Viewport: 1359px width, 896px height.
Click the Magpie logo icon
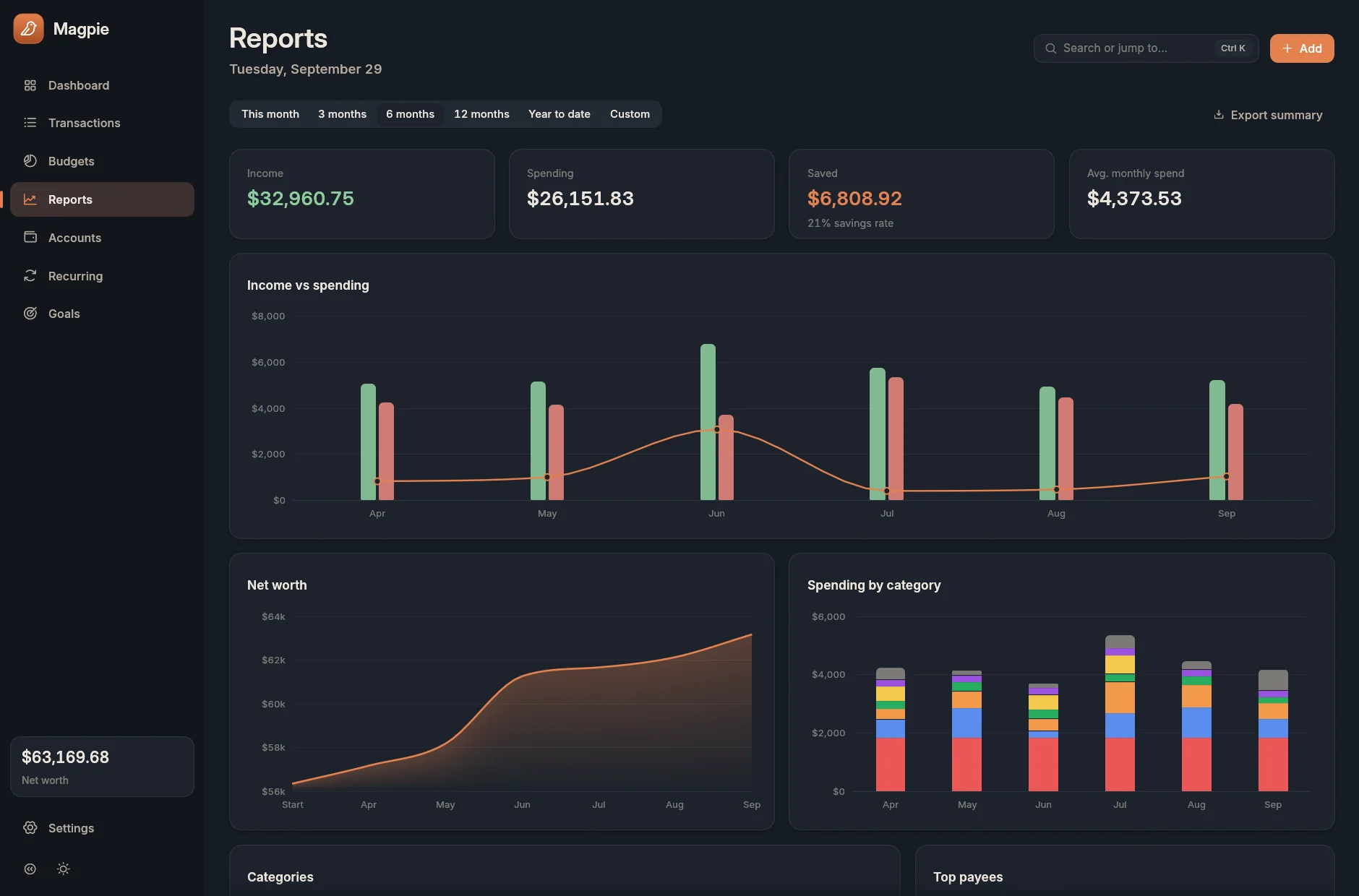(x=29, y=29)
